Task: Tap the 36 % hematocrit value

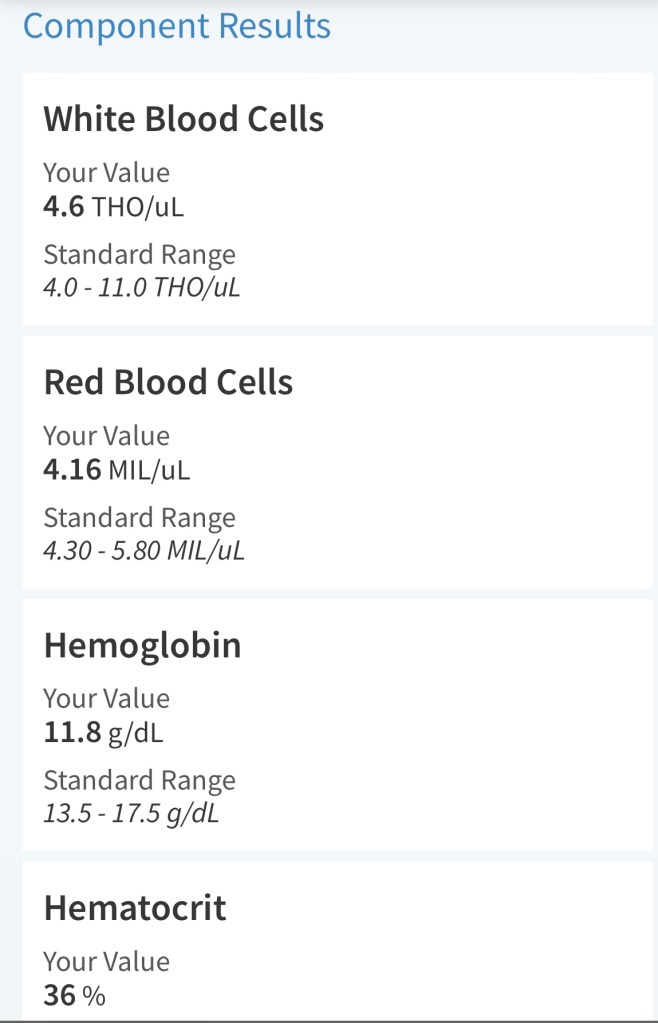Action: pyautogui.click(x=74, y=995)
